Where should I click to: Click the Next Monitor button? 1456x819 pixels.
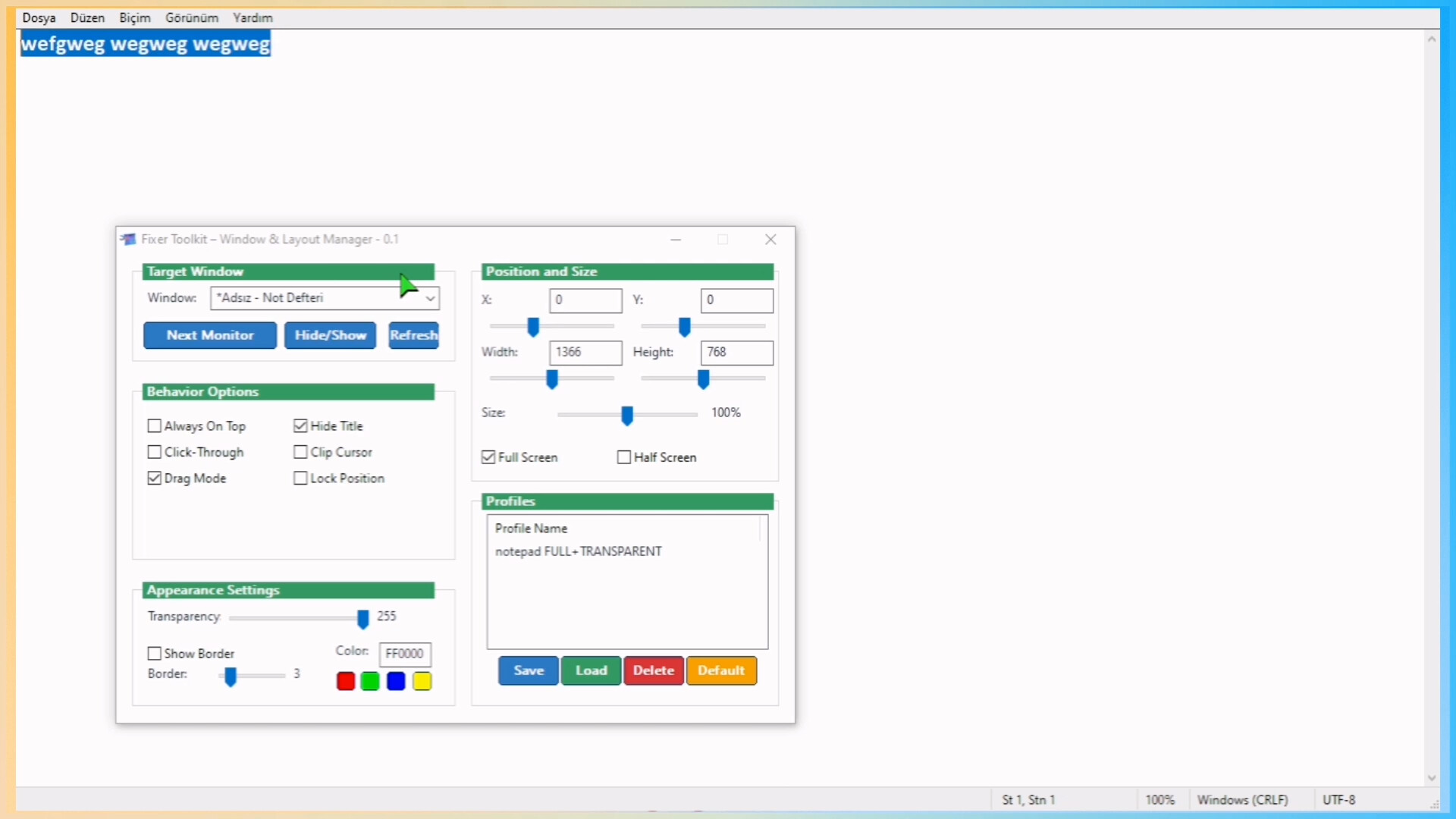tap(209, 335)
